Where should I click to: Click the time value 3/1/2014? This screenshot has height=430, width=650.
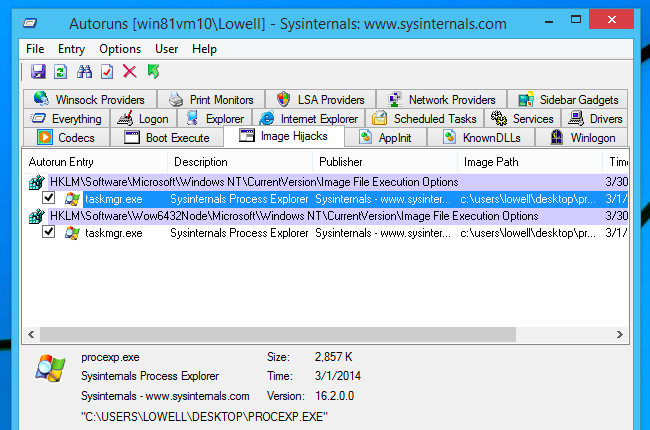click(x=337, y=376)
